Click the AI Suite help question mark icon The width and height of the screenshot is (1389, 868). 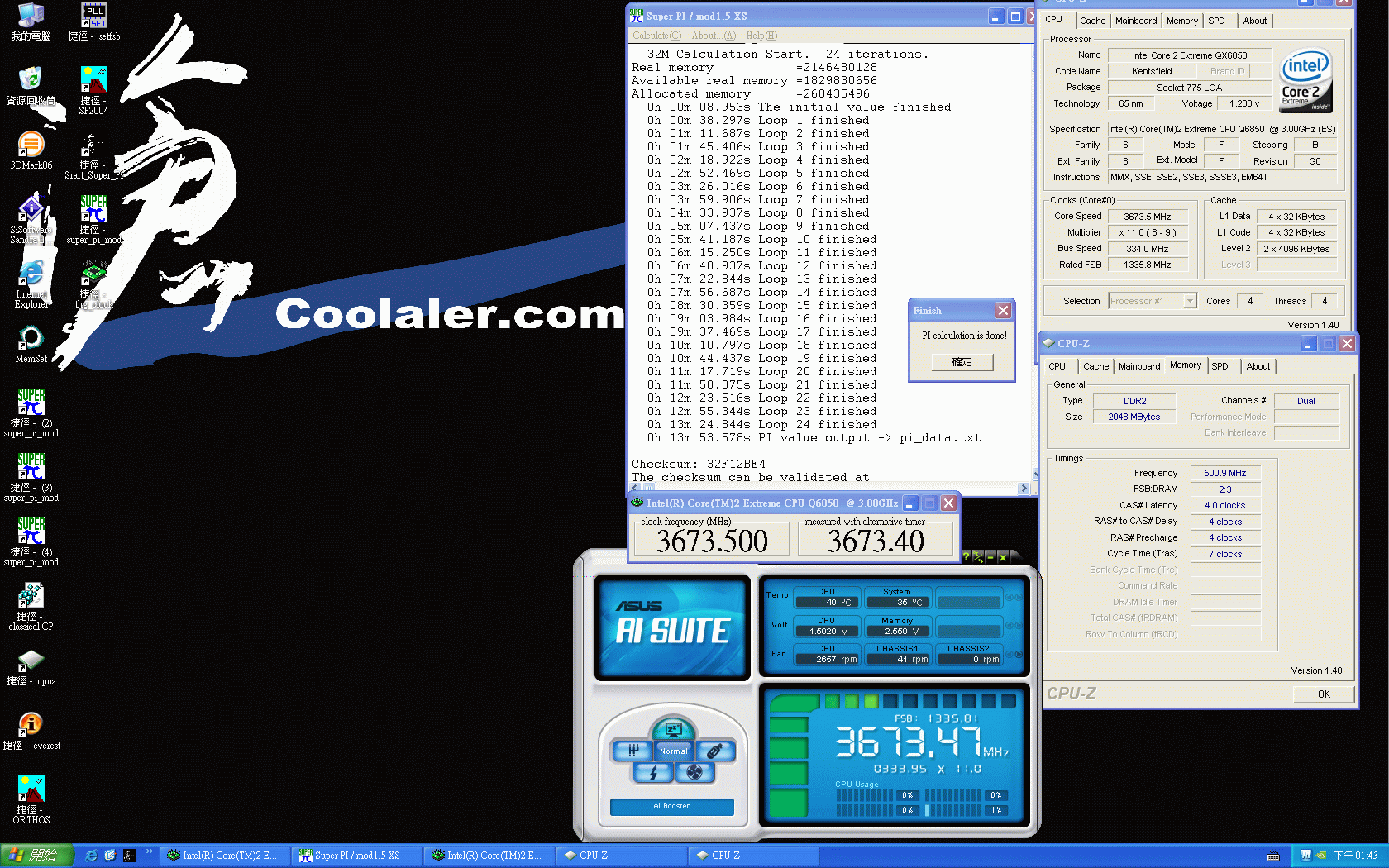[x=966, y=556]
